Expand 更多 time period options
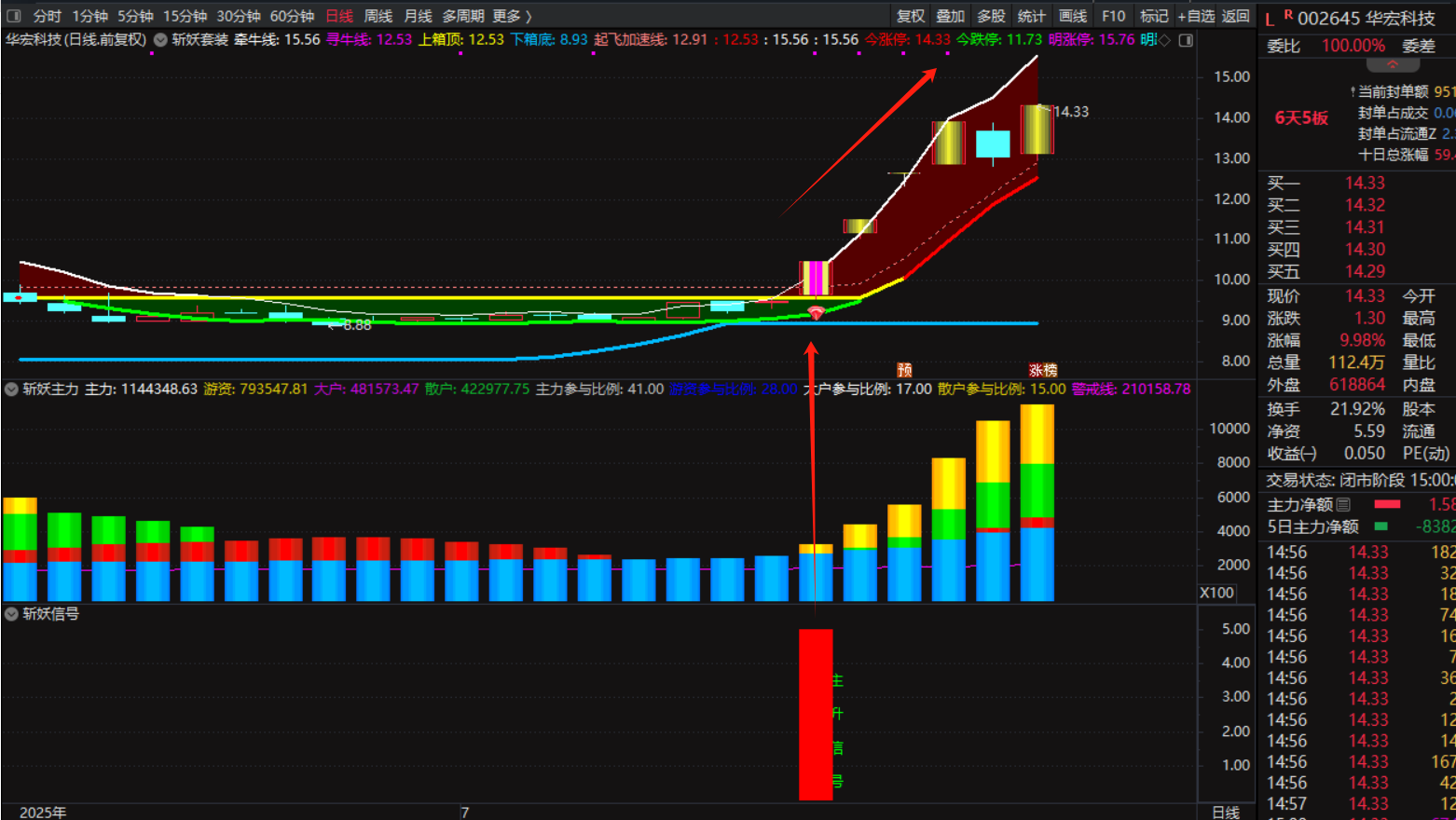 point(512,16)
